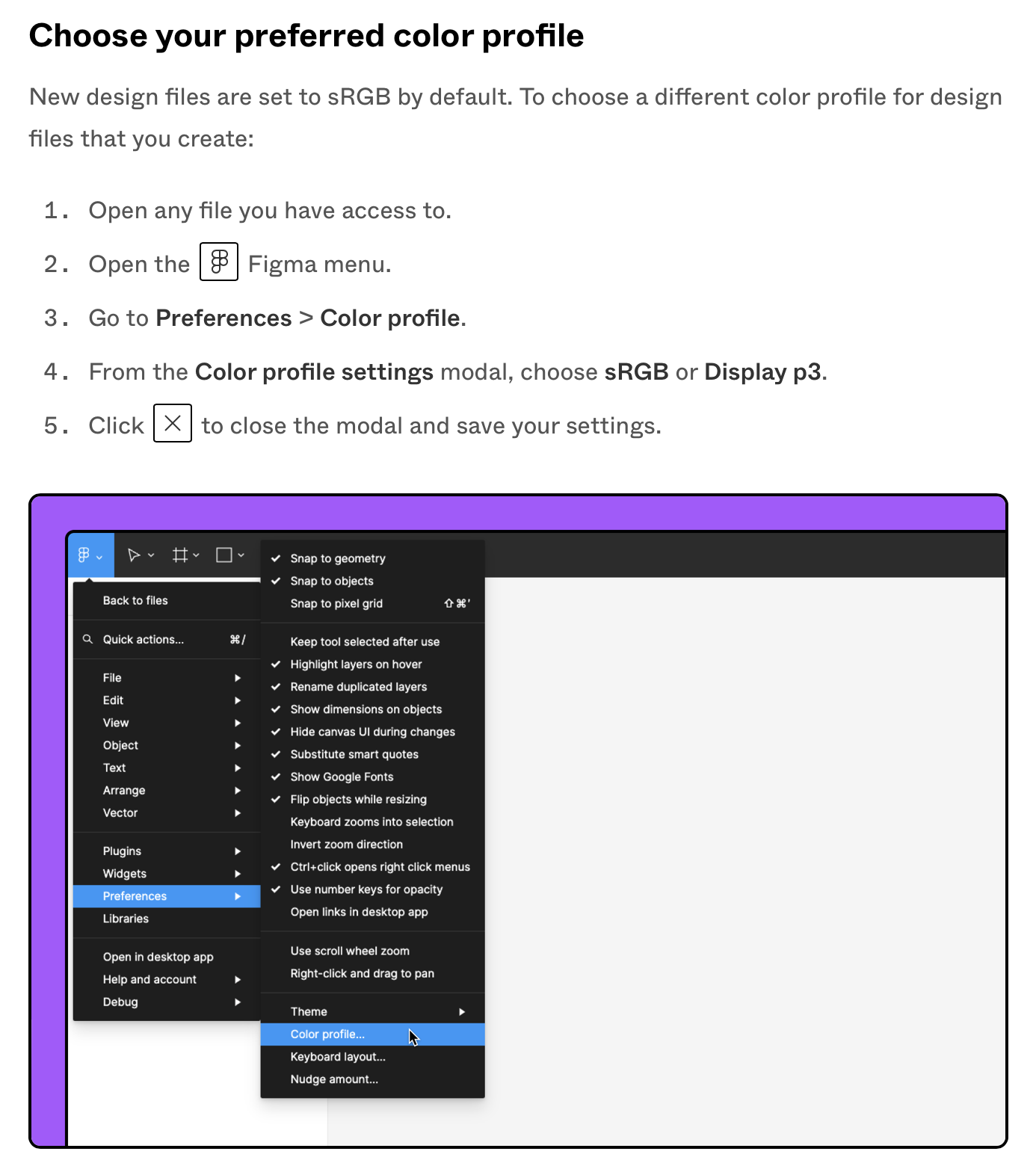Toggle Show dimensions on objects

coord(372,709)
